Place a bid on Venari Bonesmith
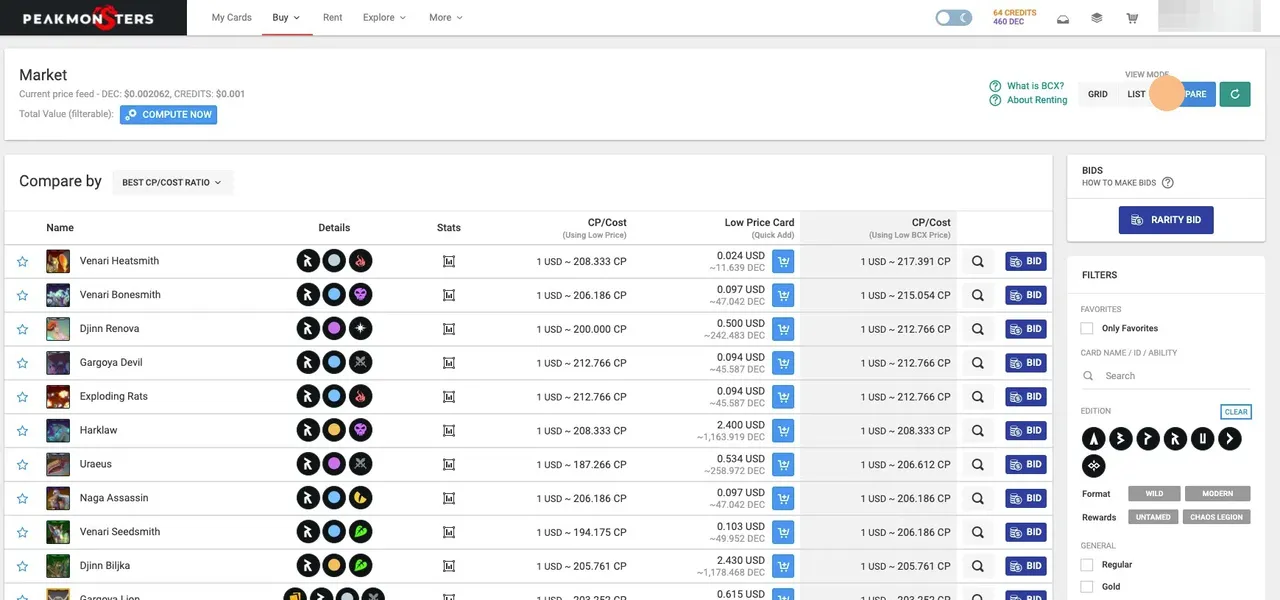The height and width of the screenshot is (600, 1280). [1026, 295]
